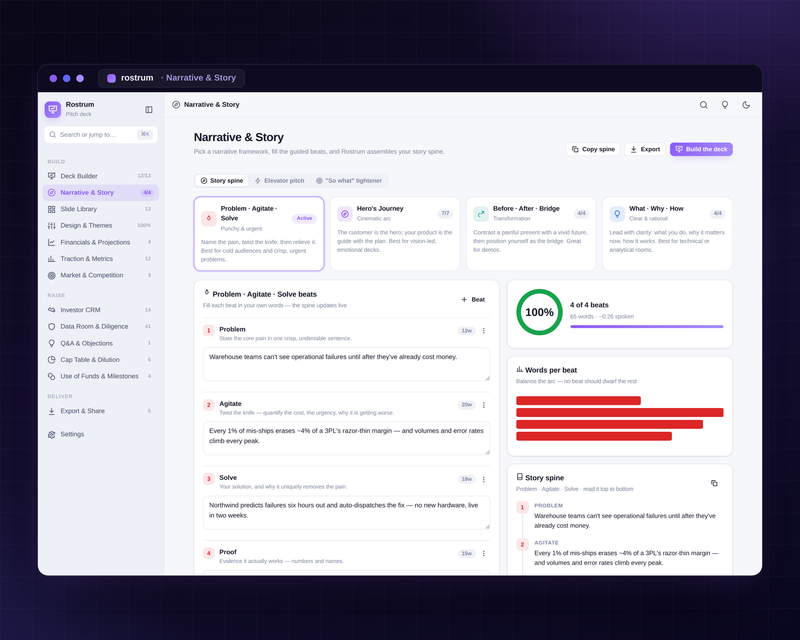Click the compass icon on Hero's Journey card
The image size is (800, 640).
coord(345,214)
